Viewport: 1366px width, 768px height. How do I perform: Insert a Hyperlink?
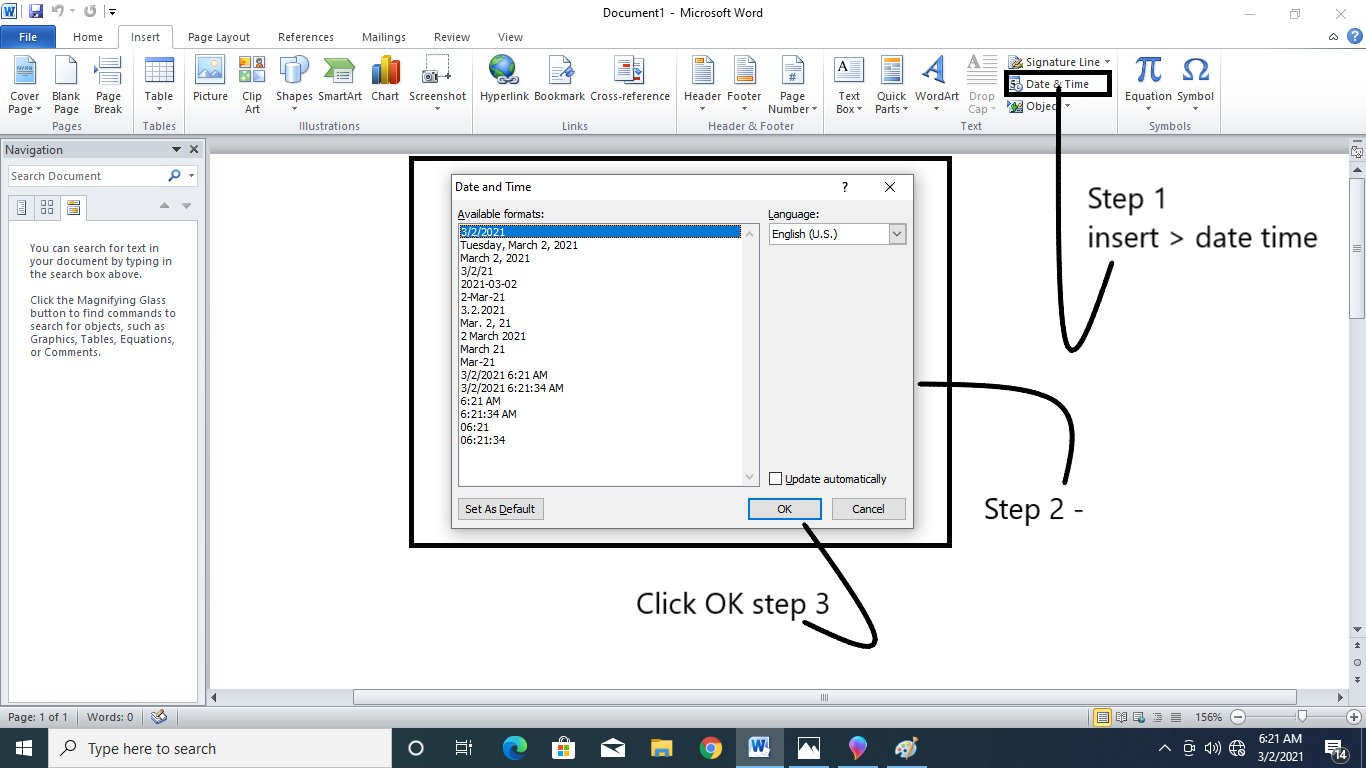(x=504, y=80)
